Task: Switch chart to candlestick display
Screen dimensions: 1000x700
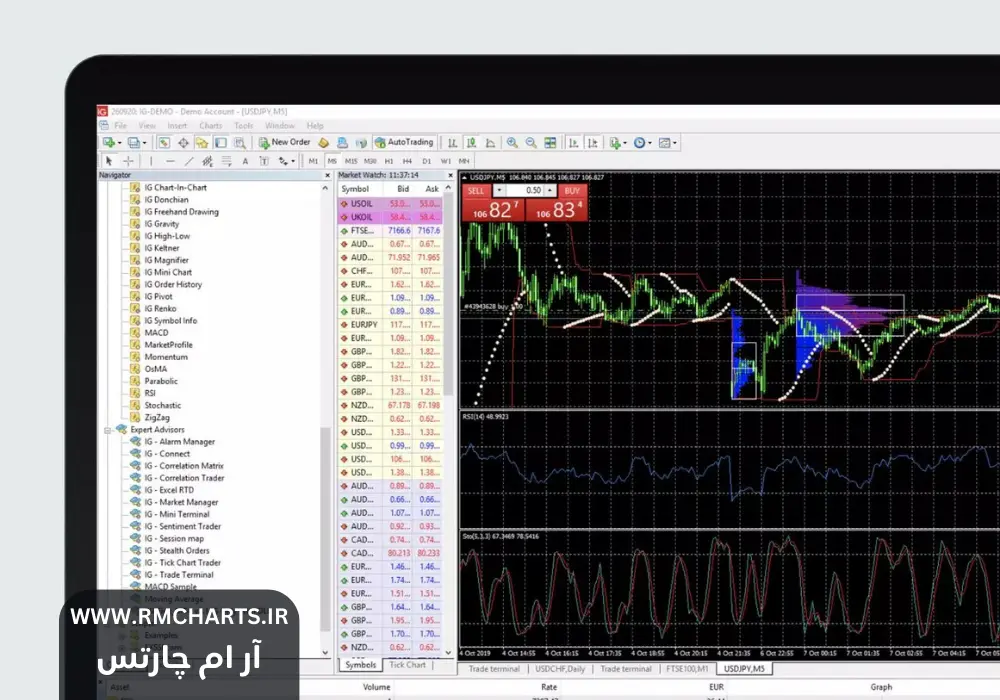Action: 470,143
